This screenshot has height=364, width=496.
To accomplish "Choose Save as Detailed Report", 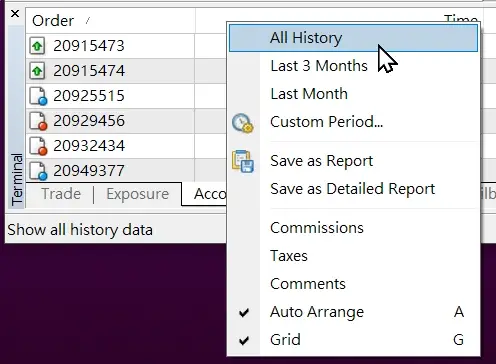I will pyautogui.click(x=353, y=189).
